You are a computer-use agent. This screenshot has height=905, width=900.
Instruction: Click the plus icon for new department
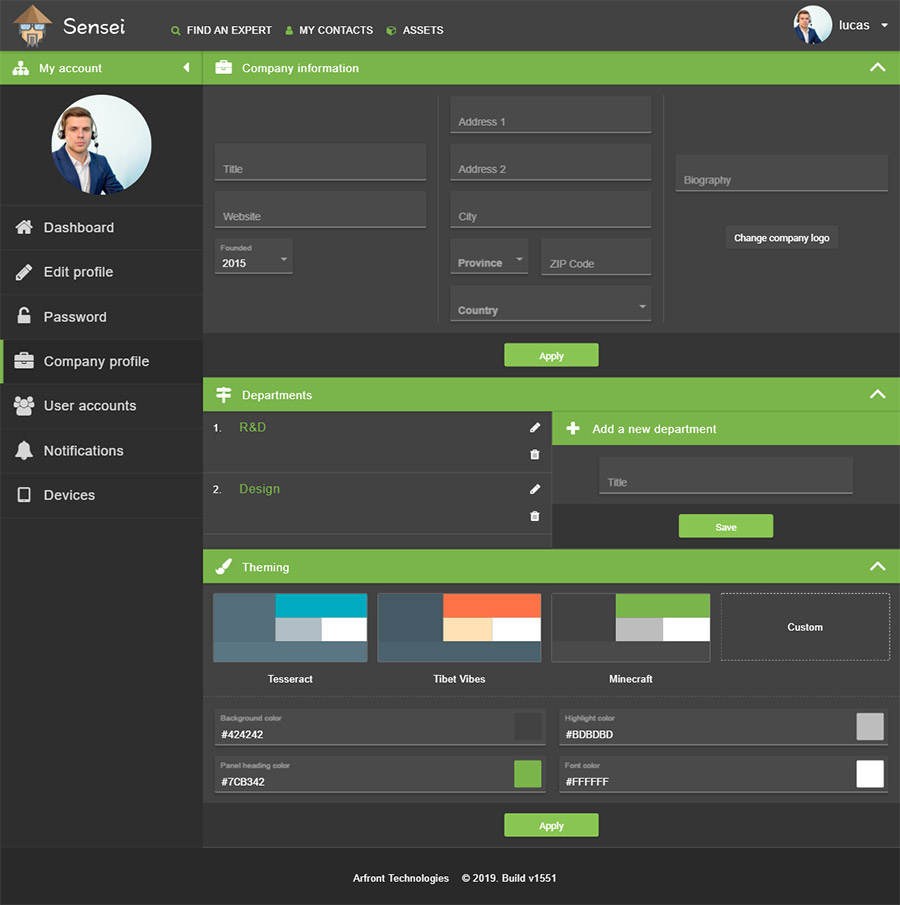[x=573, y=429]
